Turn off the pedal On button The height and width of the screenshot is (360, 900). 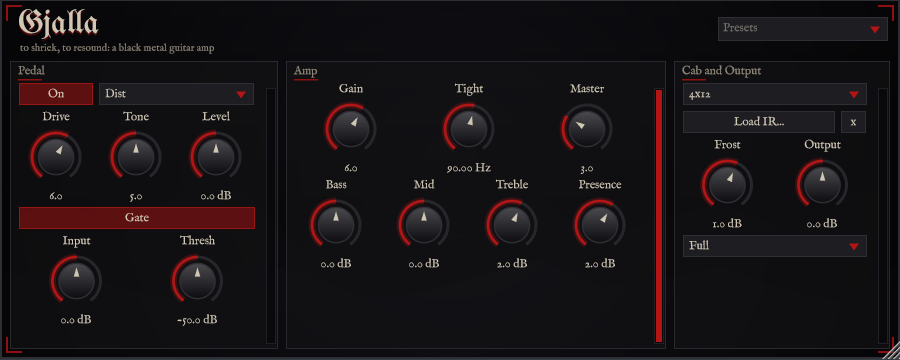tap(56, 94)
